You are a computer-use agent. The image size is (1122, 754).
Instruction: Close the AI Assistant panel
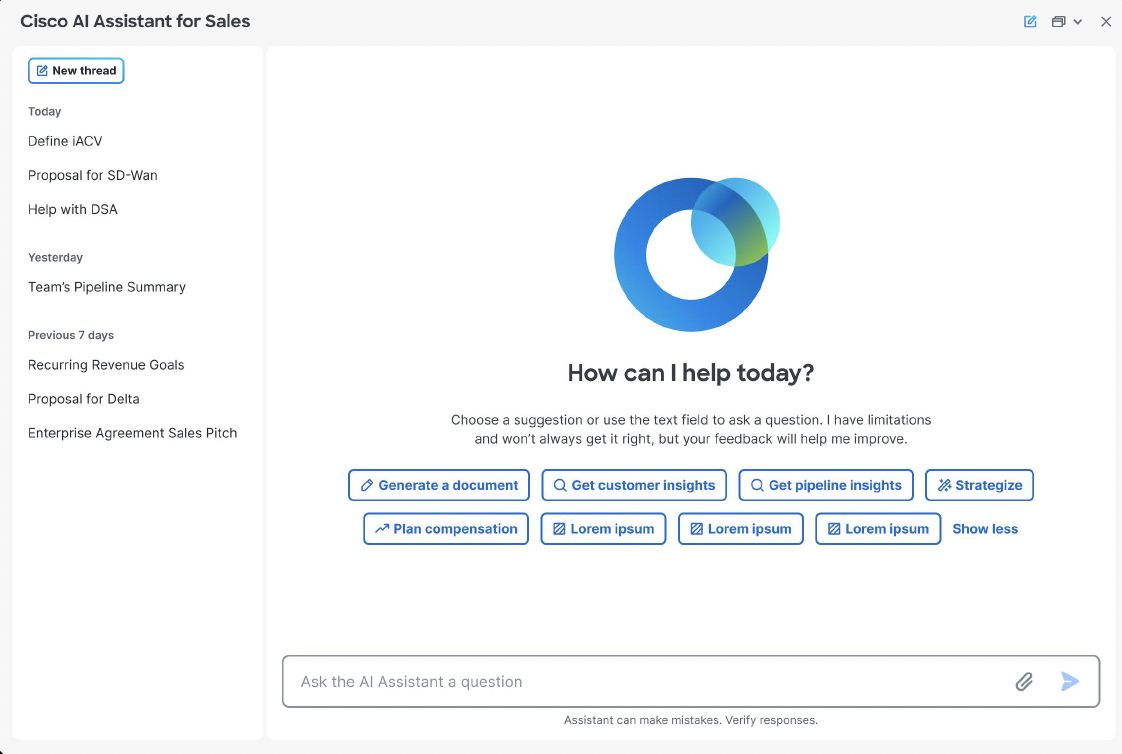click(1106, 21)
